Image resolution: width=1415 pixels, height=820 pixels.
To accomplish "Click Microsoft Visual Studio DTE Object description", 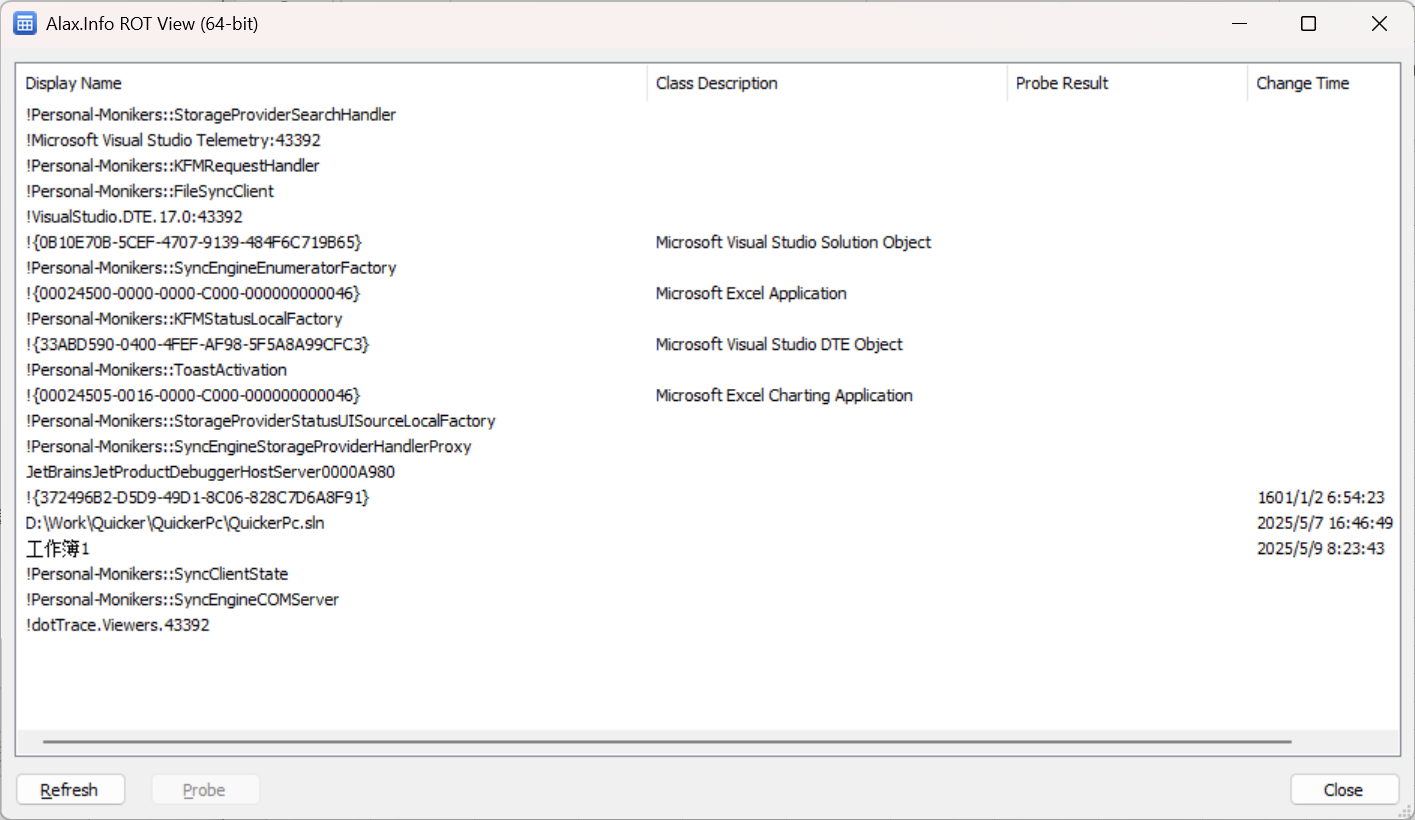I will point(779,344).
